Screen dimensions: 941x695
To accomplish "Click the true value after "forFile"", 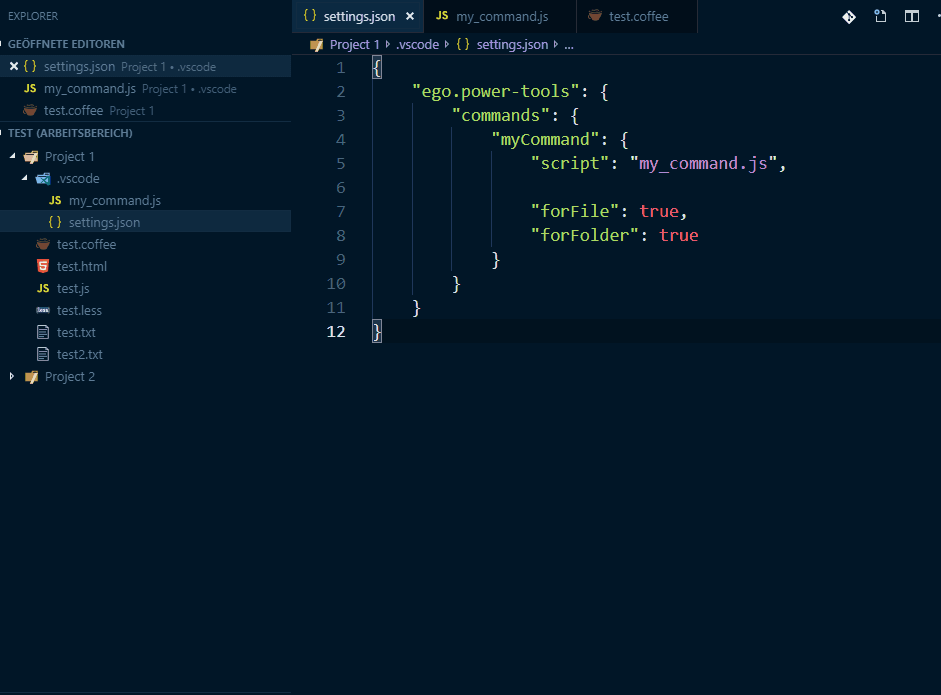I will tap(659, 211).
